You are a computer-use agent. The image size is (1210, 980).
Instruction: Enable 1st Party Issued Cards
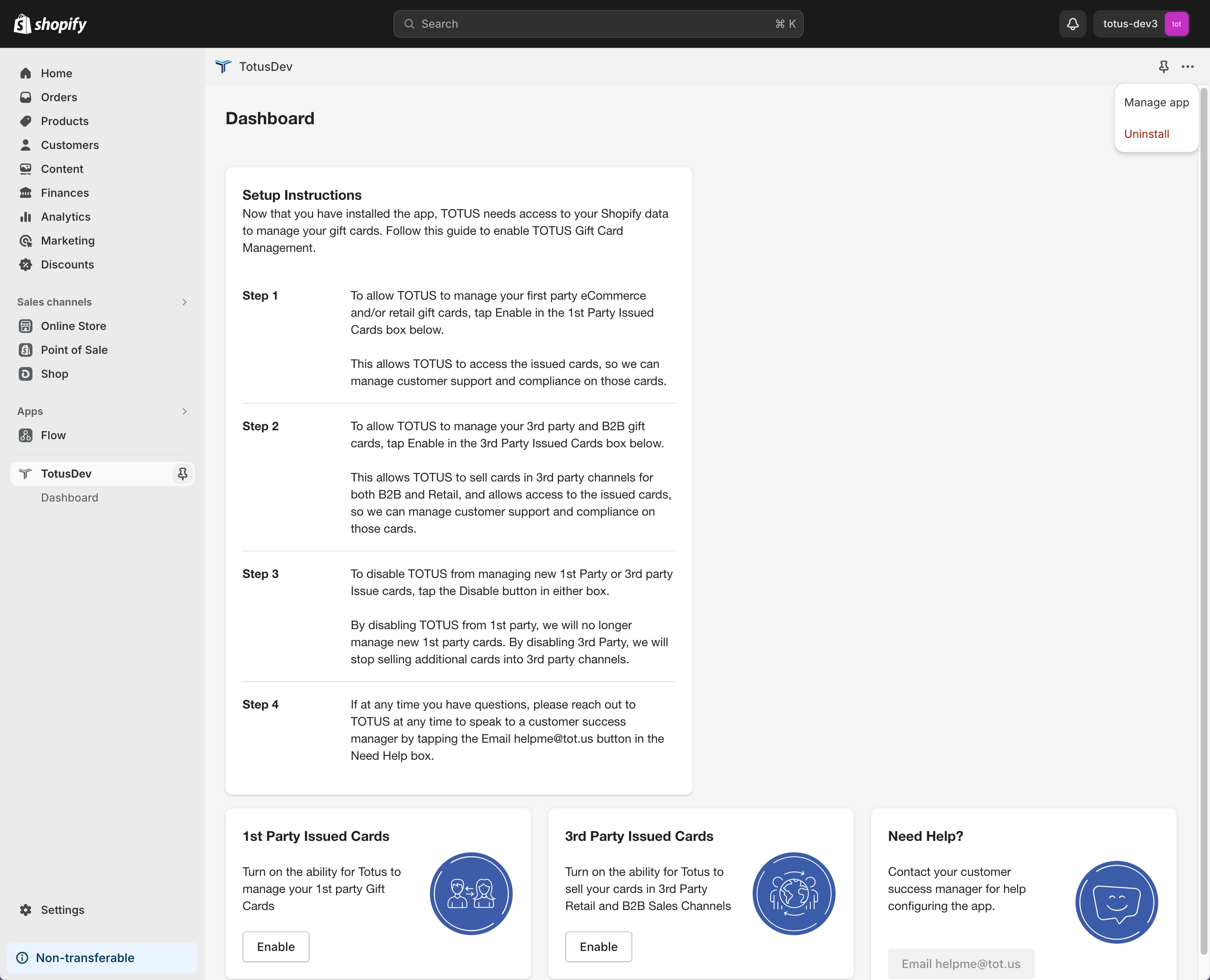tap(275, 947)
